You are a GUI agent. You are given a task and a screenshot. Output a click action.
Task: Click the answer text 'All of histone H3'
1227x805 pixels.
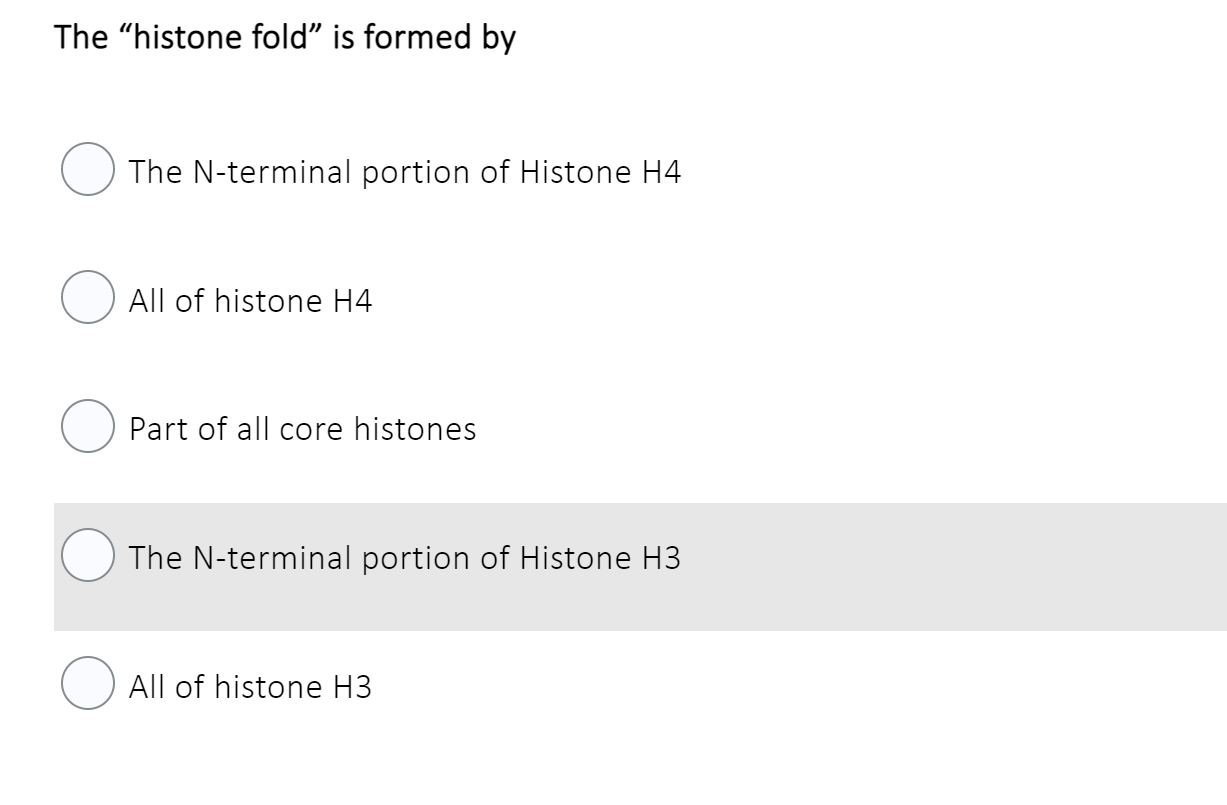point(248,687)
